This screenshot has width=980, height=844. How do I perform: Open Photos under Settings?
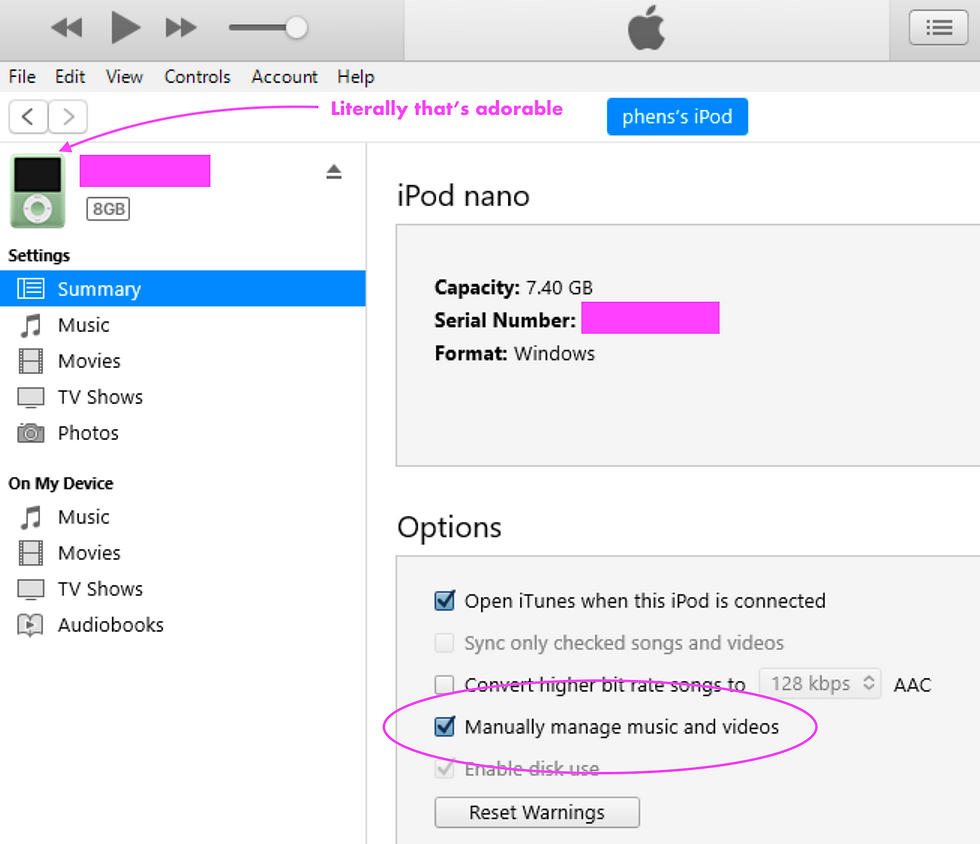[x=88, y=433]
